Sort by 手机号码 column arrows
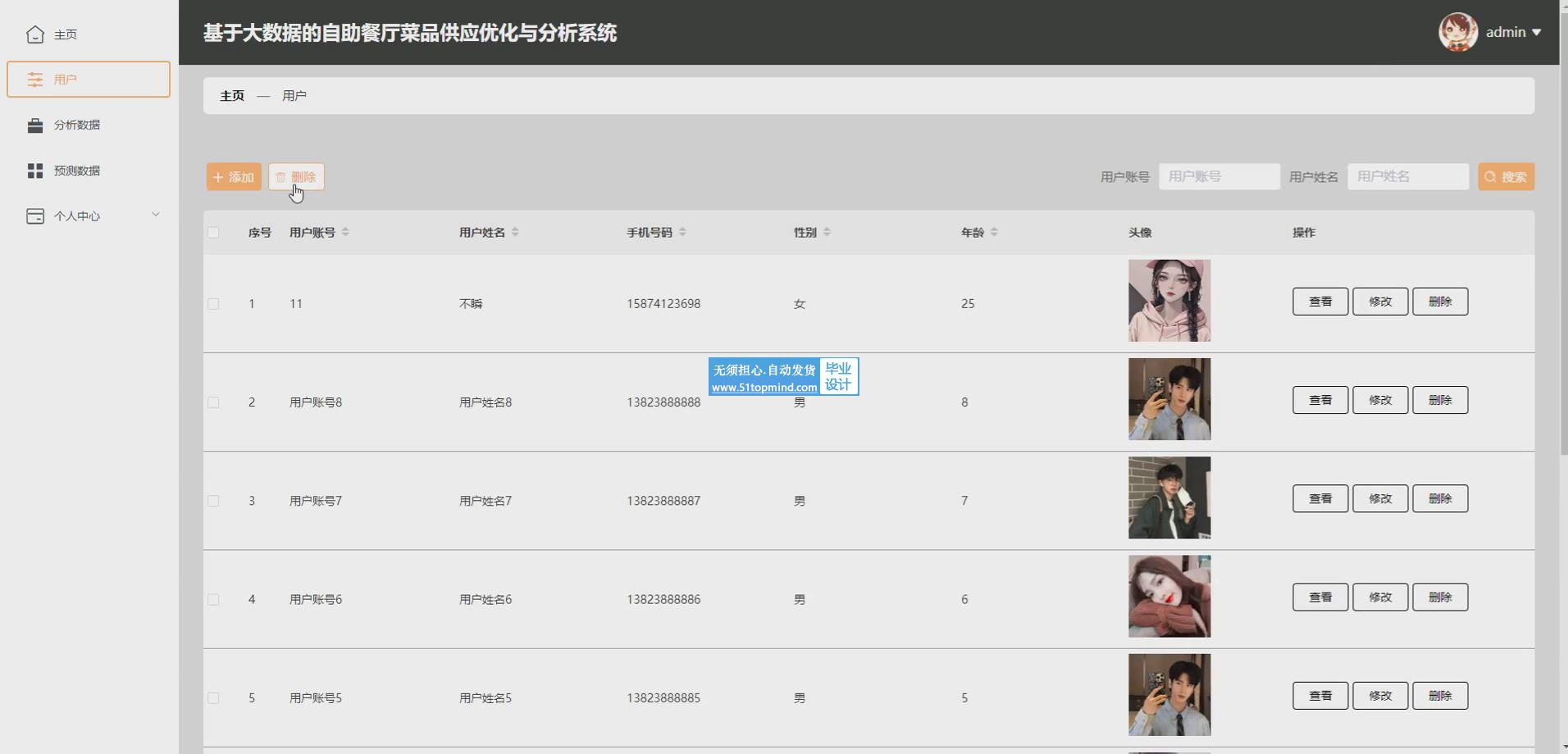 [682, 233]
